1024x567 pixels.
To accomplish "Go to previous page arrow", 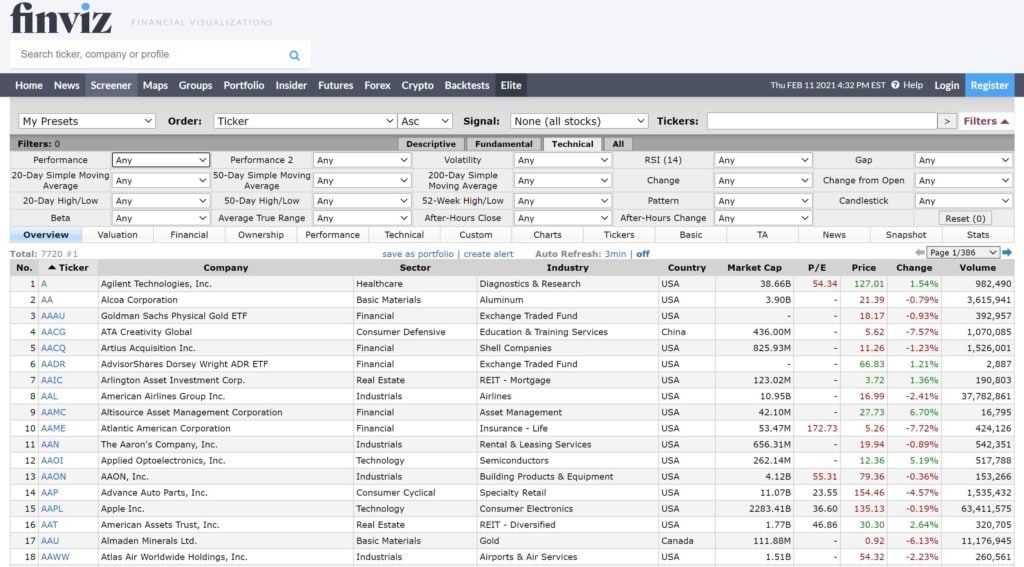I will click(x=920, y=252).
